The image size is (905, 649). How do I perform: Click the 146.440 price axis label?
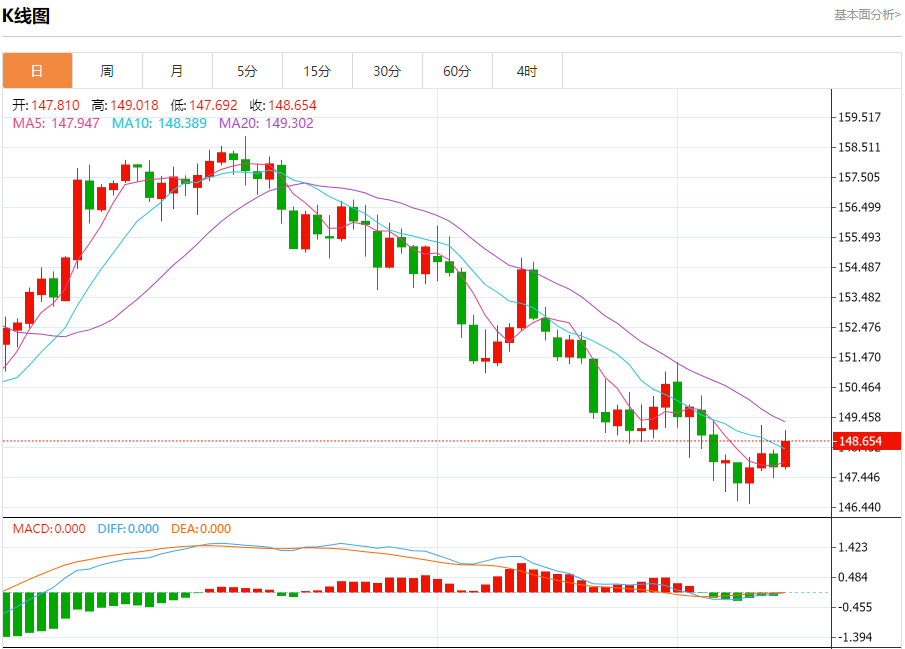[x=859, y=507]
